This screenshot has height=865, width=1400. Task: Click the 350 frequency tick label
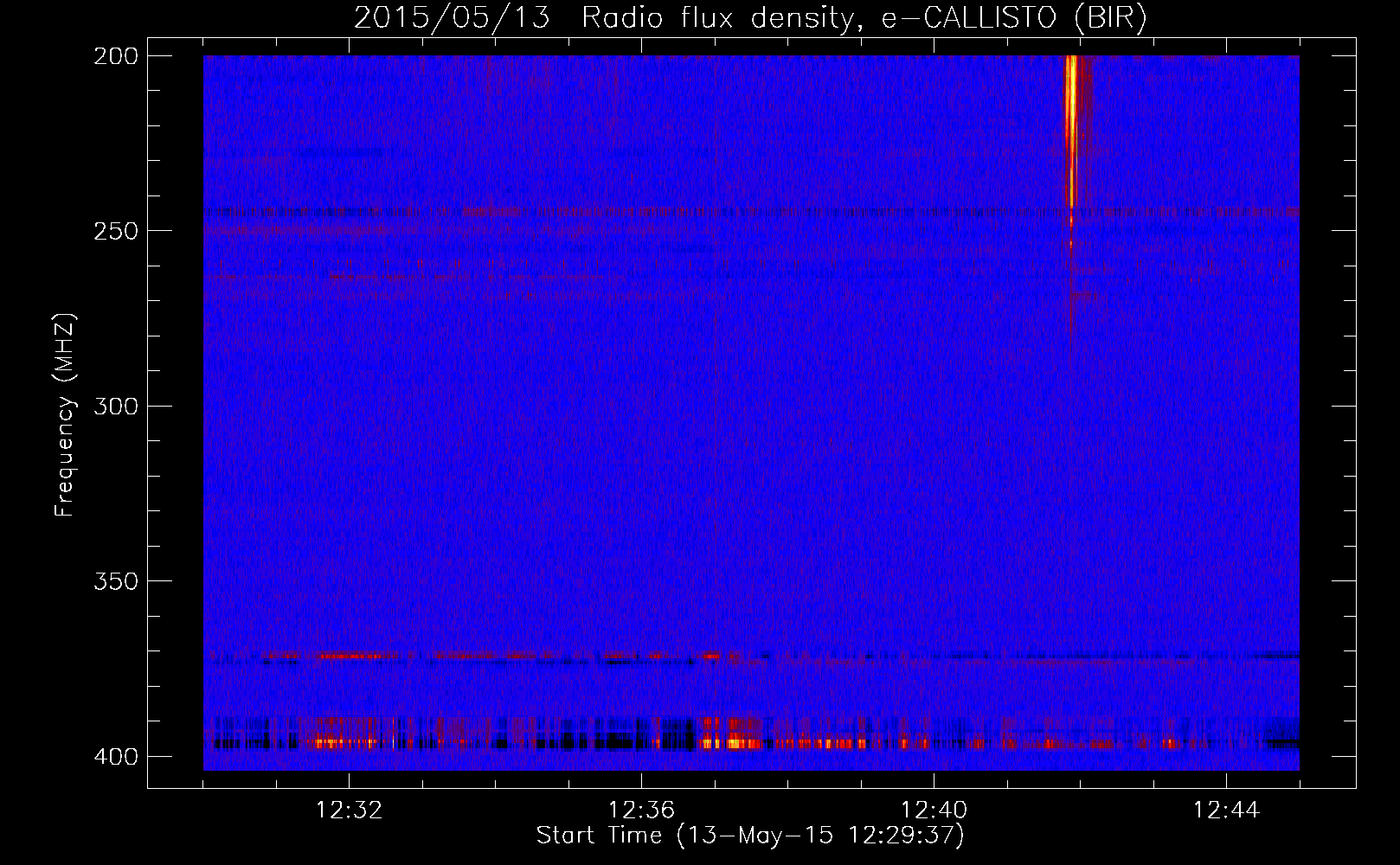click(116, 581)
